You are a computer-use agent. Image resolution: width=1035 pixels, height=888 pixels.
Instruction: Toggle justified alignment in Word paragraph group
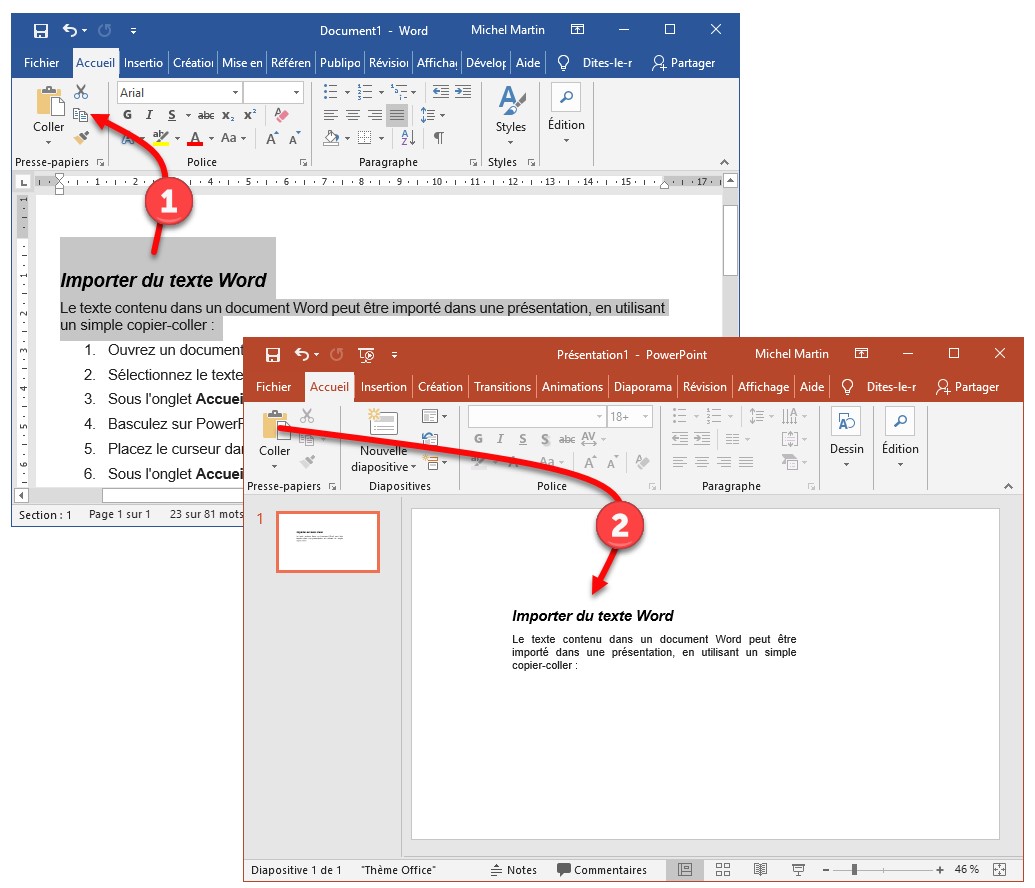pos(397,115)
